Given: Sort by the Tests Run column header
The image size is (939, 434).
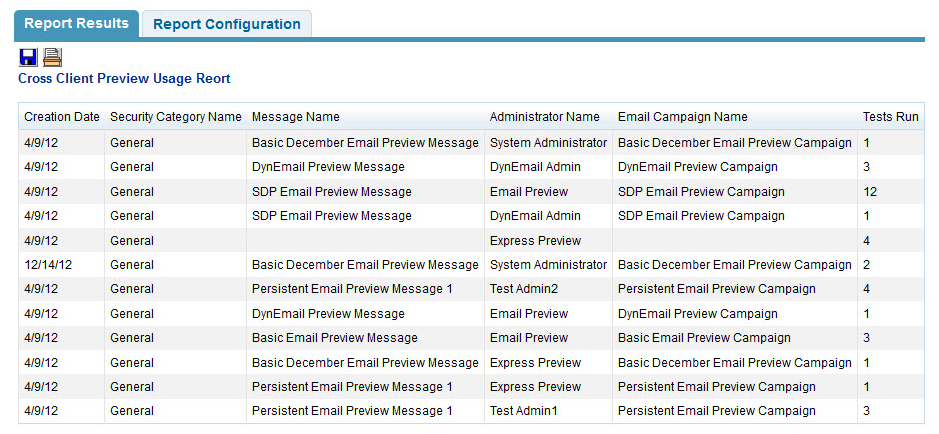Looking at the screenshot, I should point(890,117).
